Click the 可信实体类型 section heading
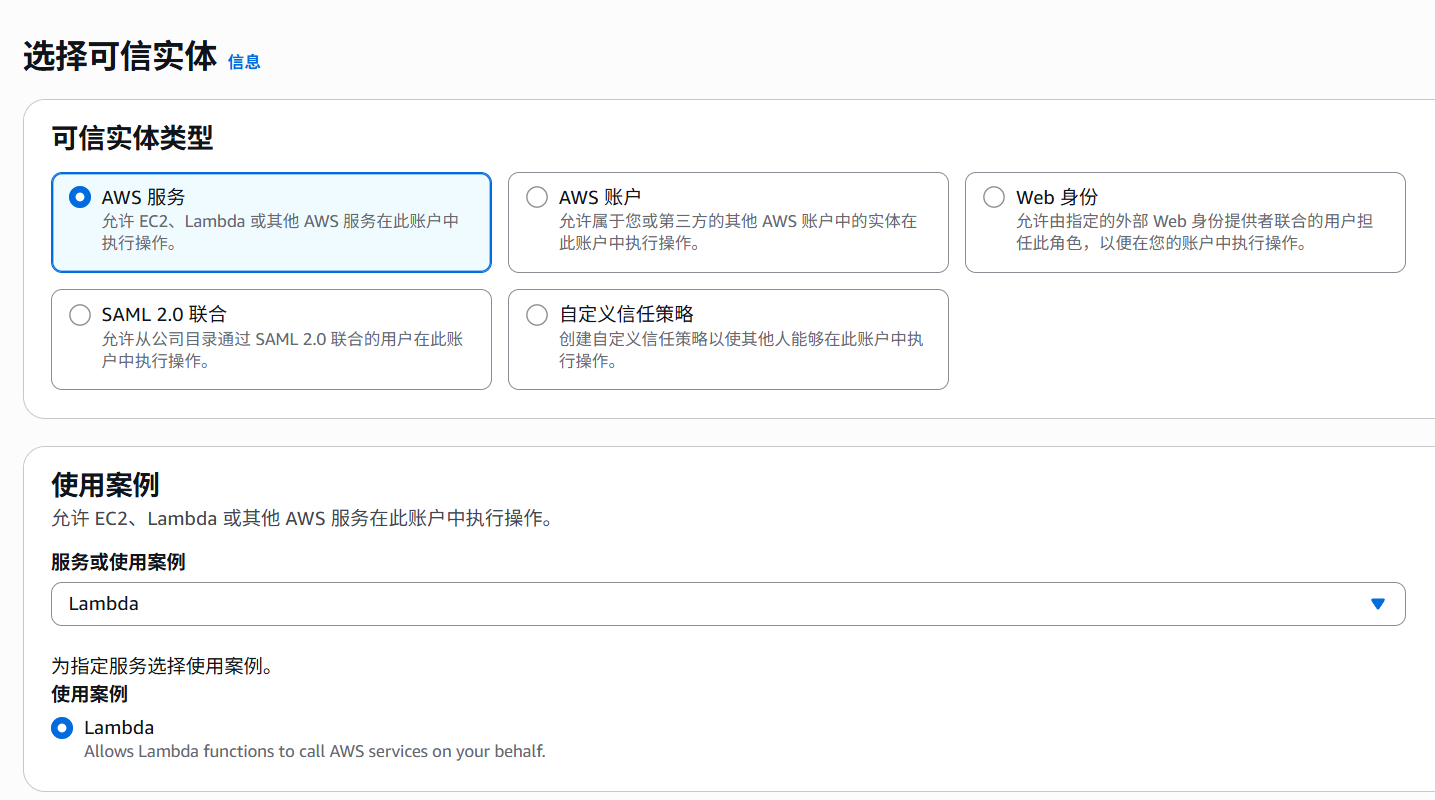The height and width of the screenshot is (800, 1435). click(132, 138)
